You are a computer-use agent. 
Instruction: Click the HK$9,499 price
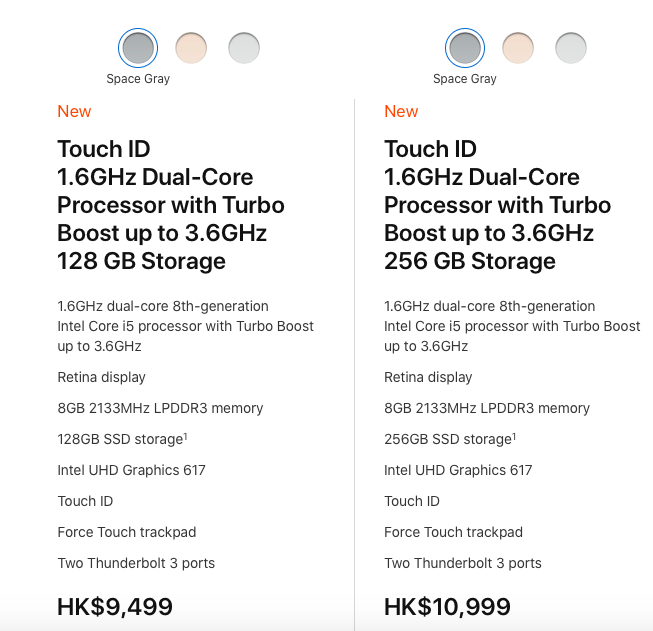click(x=115, y=606)
